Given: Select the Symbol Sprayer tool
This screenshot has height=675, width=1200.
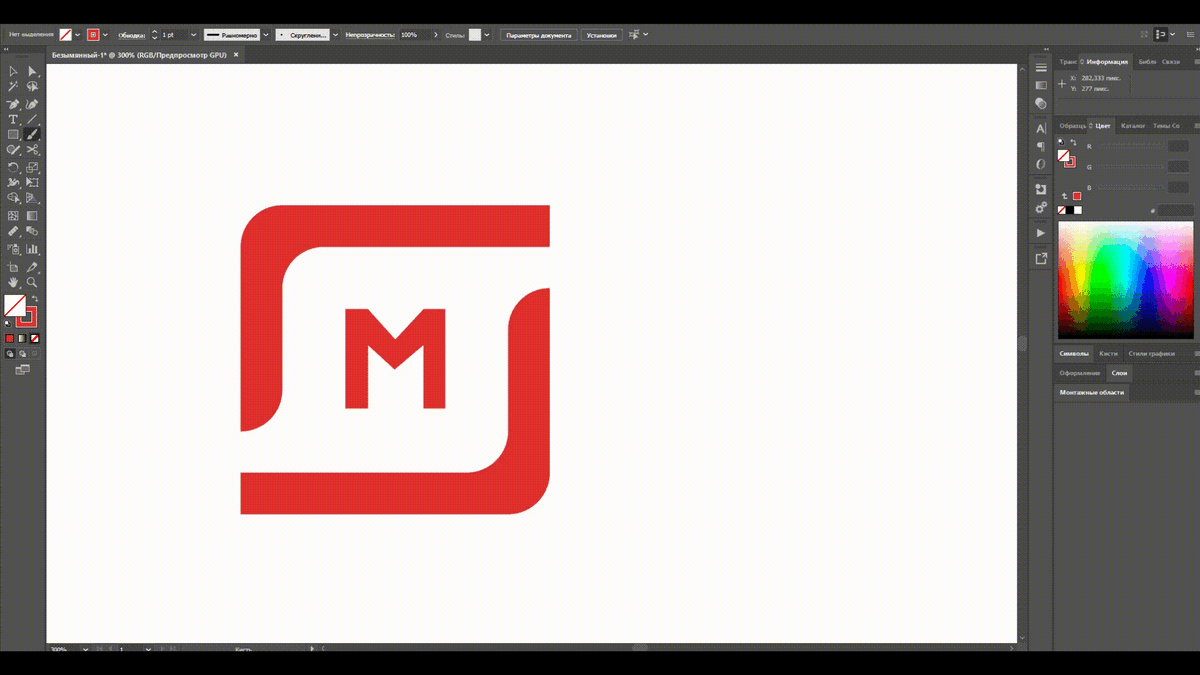Looking at the screenshot, I should click(13, 249).
